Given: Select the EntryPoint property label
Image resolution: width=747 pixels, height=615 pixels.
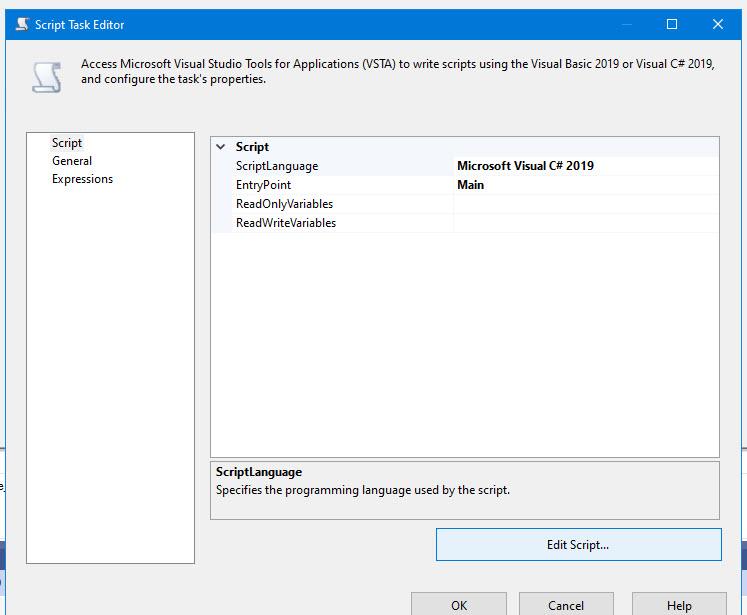Looking at the screenshot, I should pos(263,185).
